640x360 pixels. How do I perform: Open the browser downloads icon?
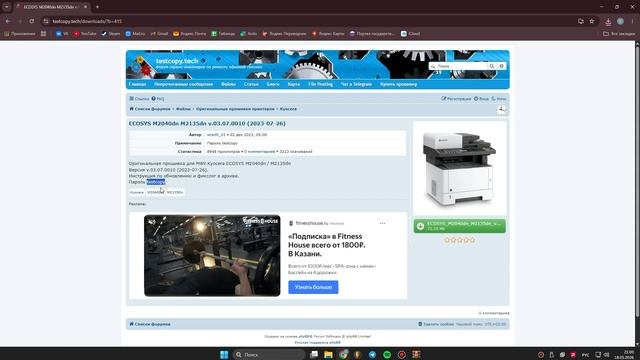tap(608, 22)
